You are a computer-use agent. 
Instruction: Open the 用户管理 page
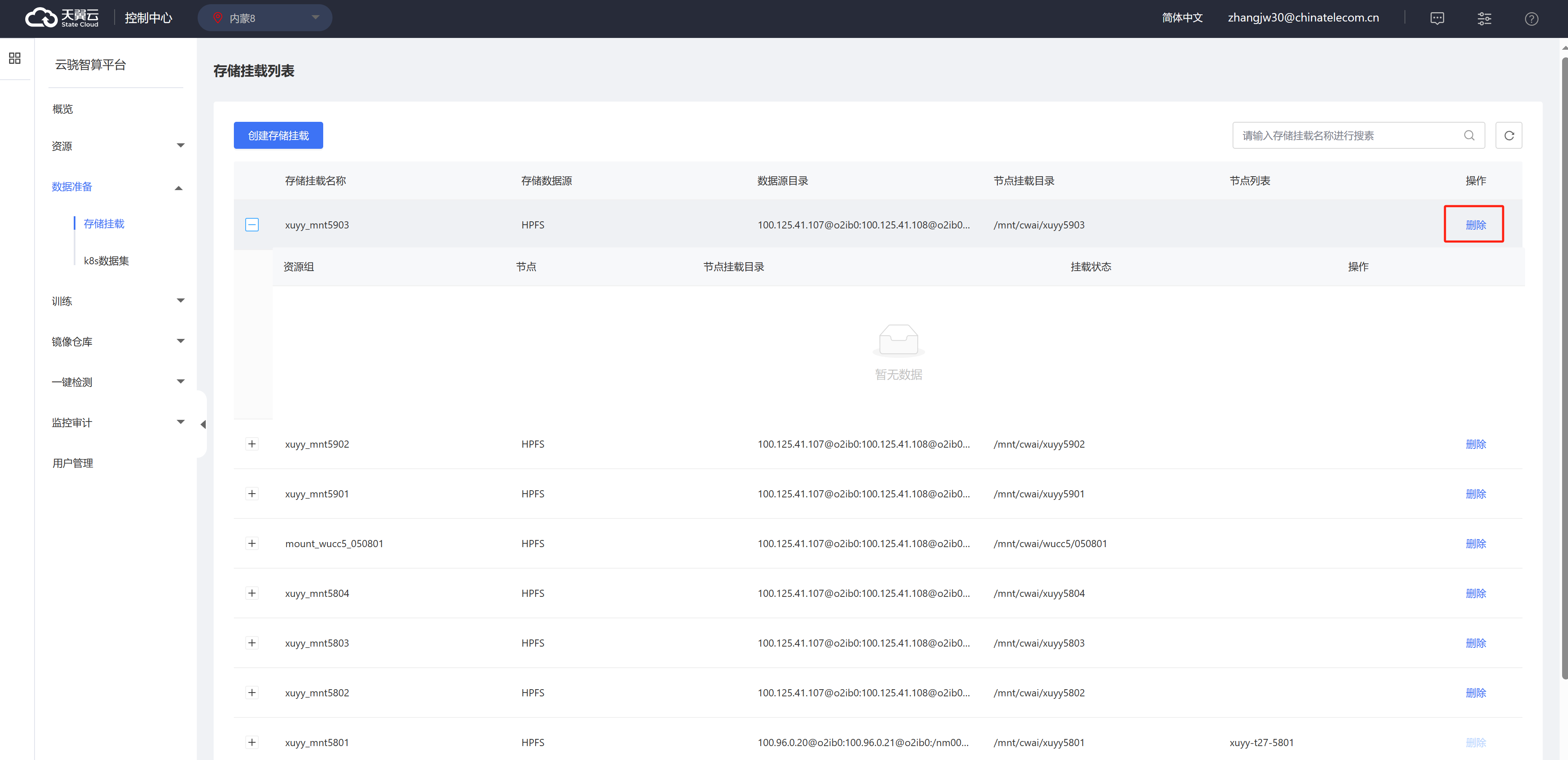point(72,463)
